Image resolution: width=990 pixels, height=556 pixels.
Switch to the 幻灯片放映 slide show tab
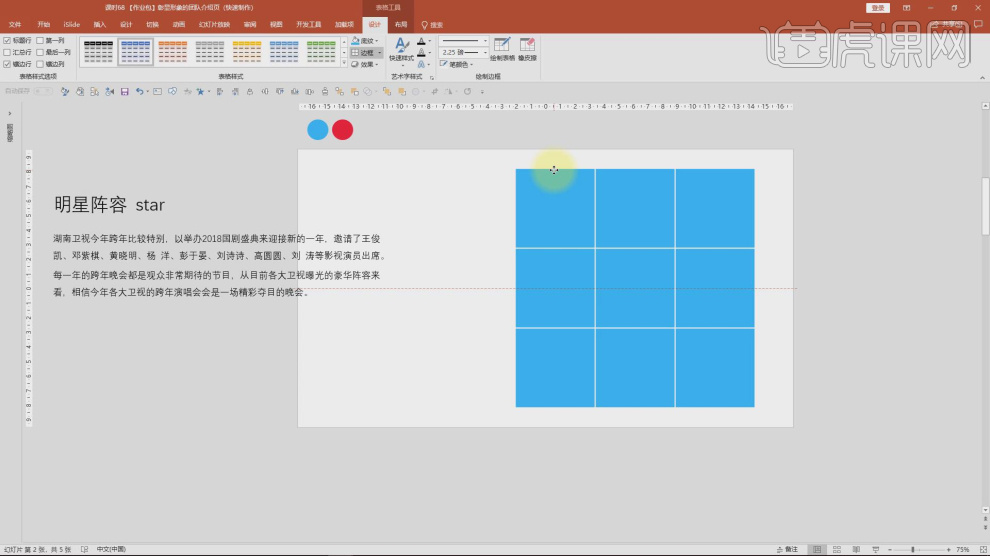coord(214,25)
